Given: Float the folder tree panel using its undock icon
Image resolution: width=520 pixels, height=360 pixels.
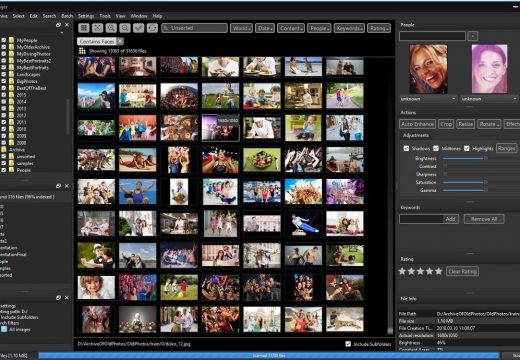Looking at the screenshot, I should click(58, 25).
